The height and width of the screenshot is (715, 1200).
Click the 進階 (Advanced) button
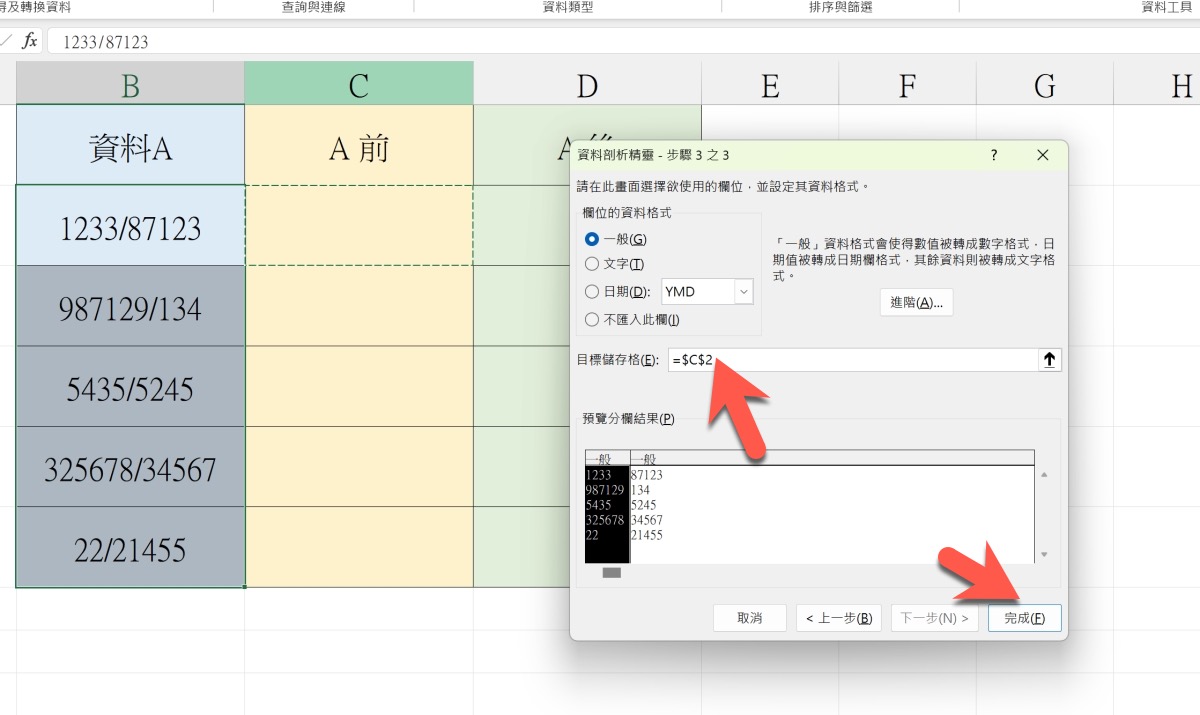pos(916,303)
